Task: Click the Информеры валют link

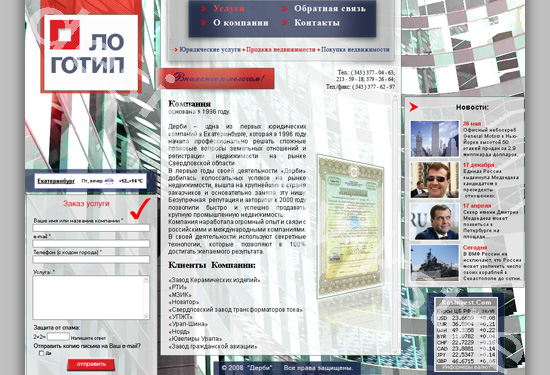Action: 466,367
